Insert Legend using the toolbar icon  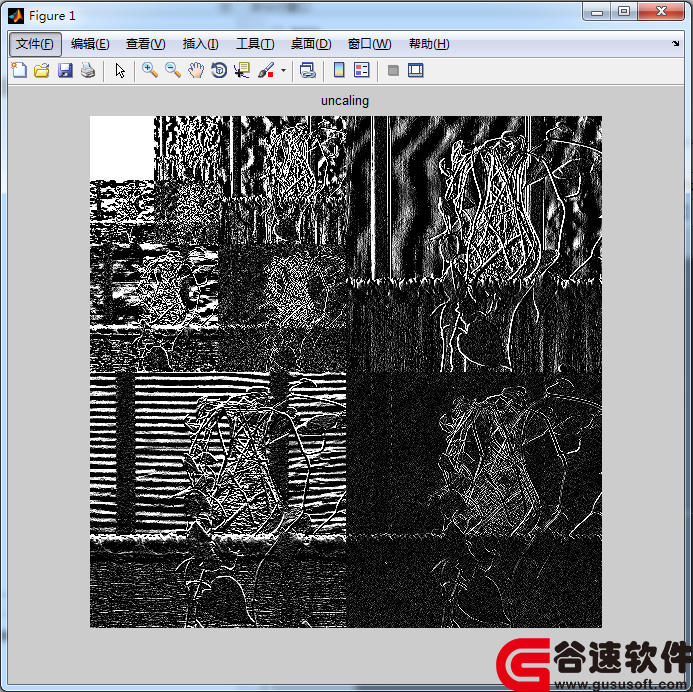[362, 70]
